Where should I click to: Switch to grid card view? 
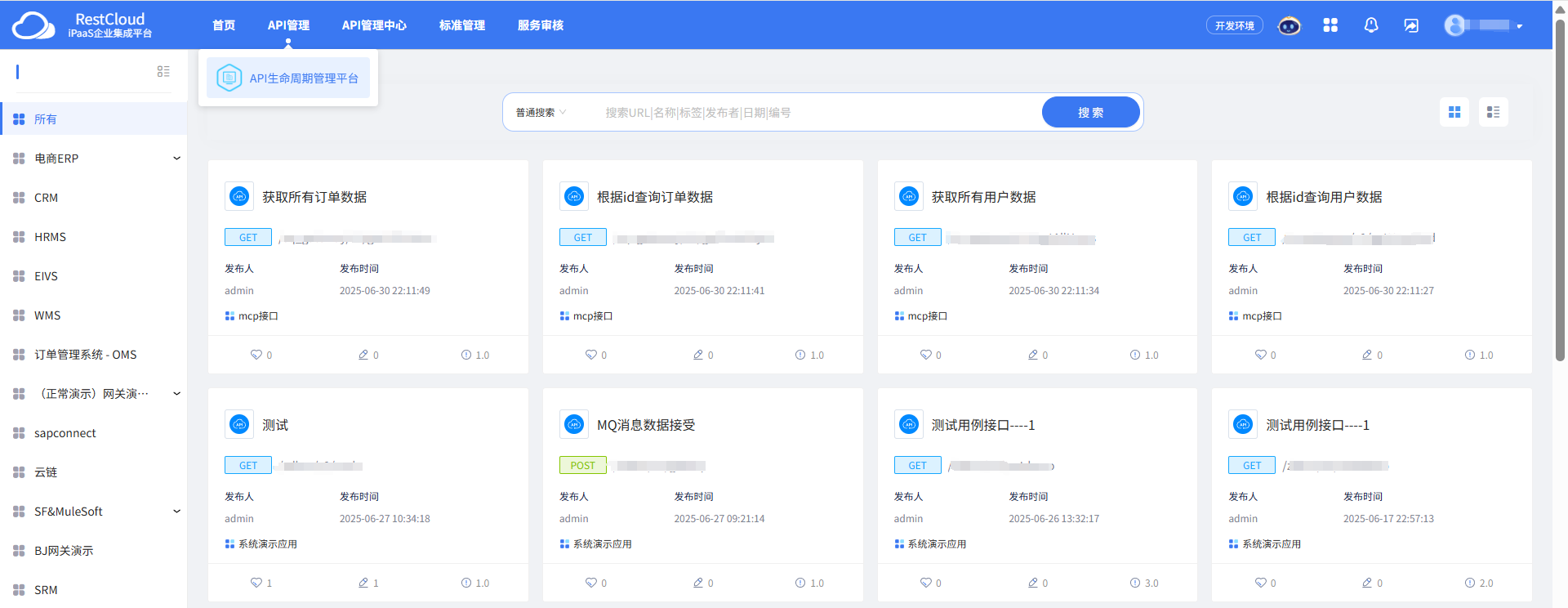pyautogui.click(x=1454, y=112)
